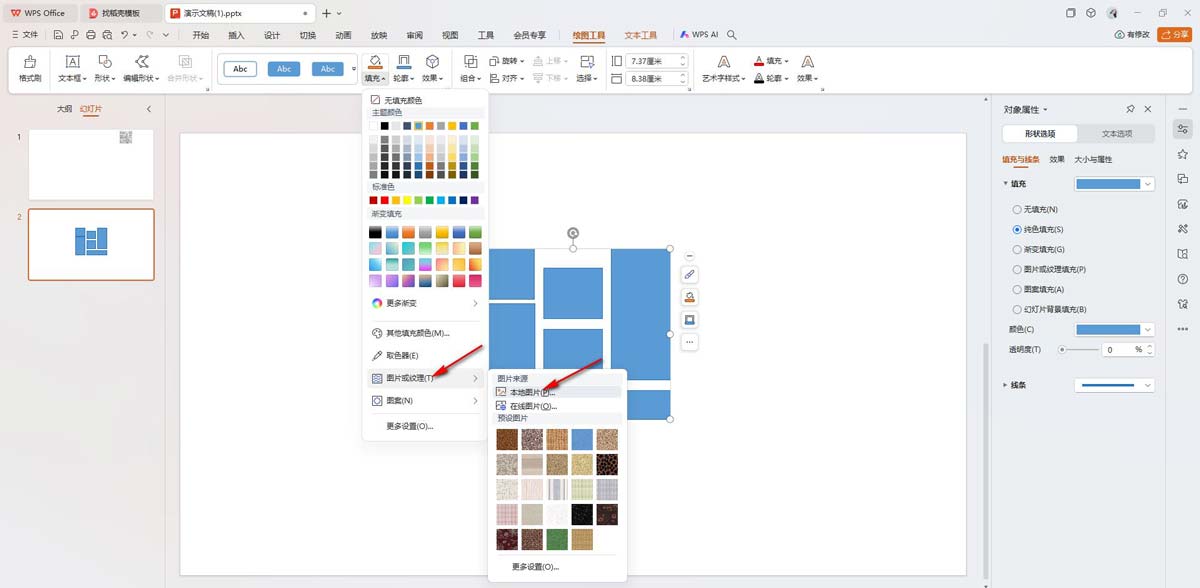Click the print icon in the quick access bar
Image resolution: width=1200 pixels, height=588 pixels.
click(91, 35)
